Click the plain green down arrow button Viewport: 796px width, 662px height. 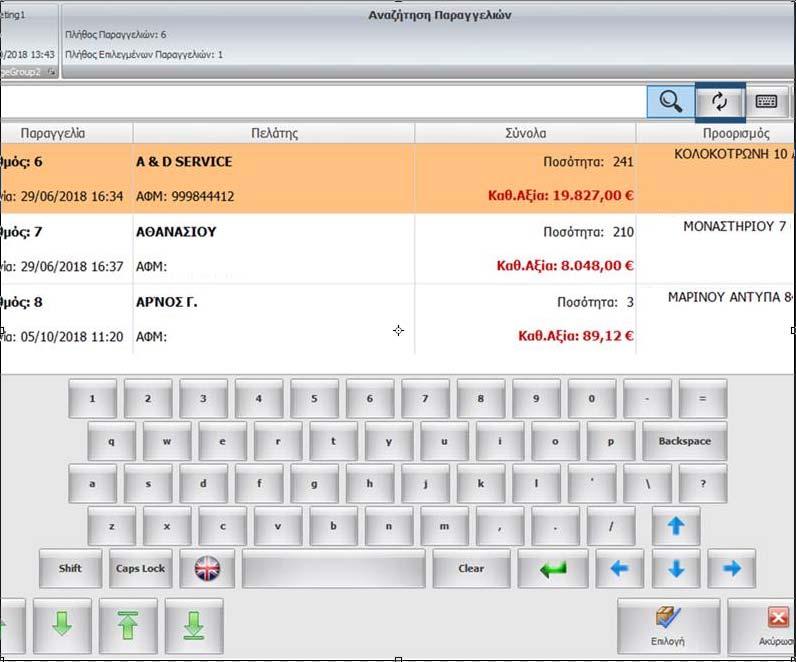(62, 625)
